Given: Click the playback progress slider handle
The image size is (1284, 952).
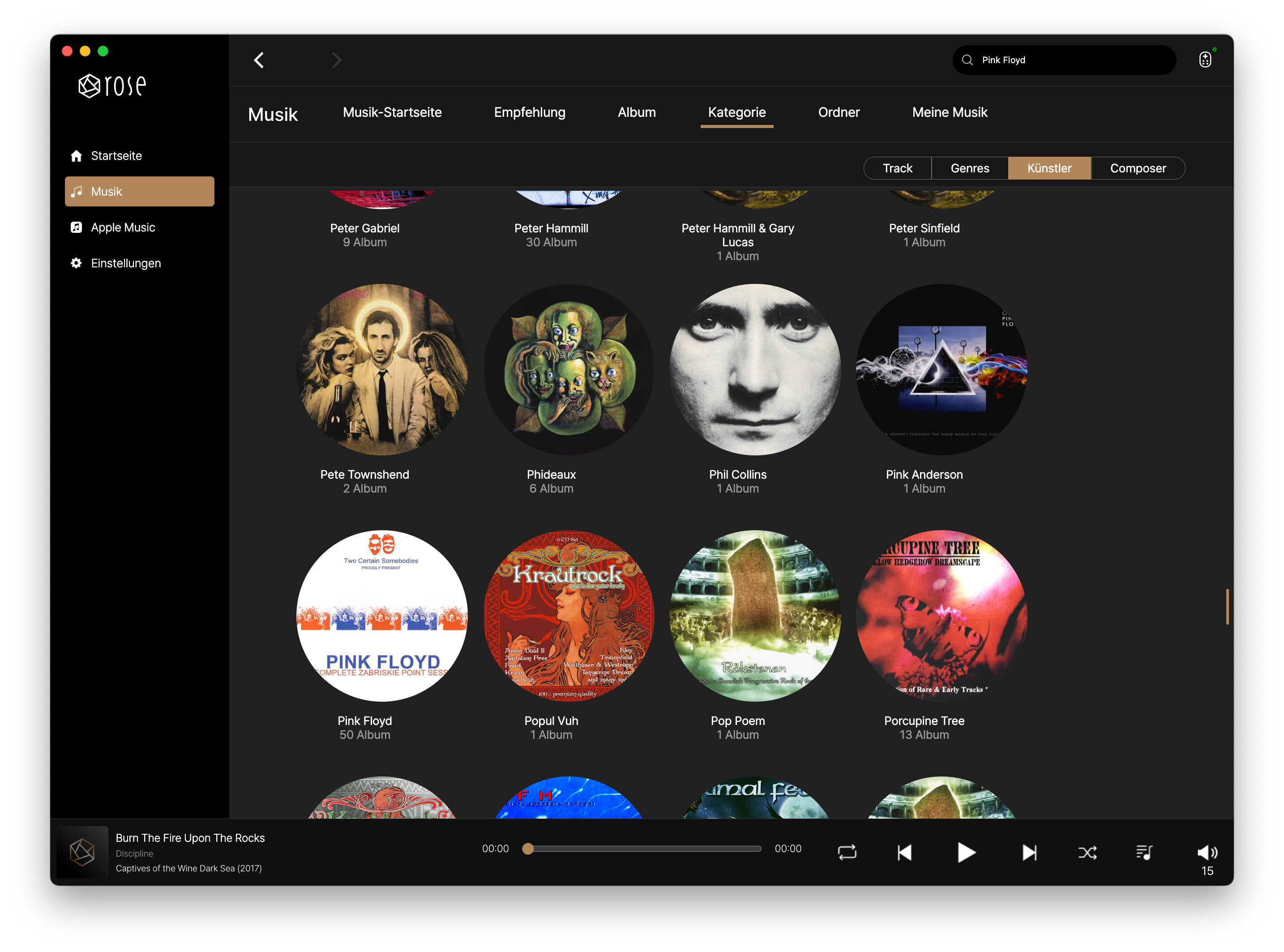Looking at the screenshot, I should (528, 848).
